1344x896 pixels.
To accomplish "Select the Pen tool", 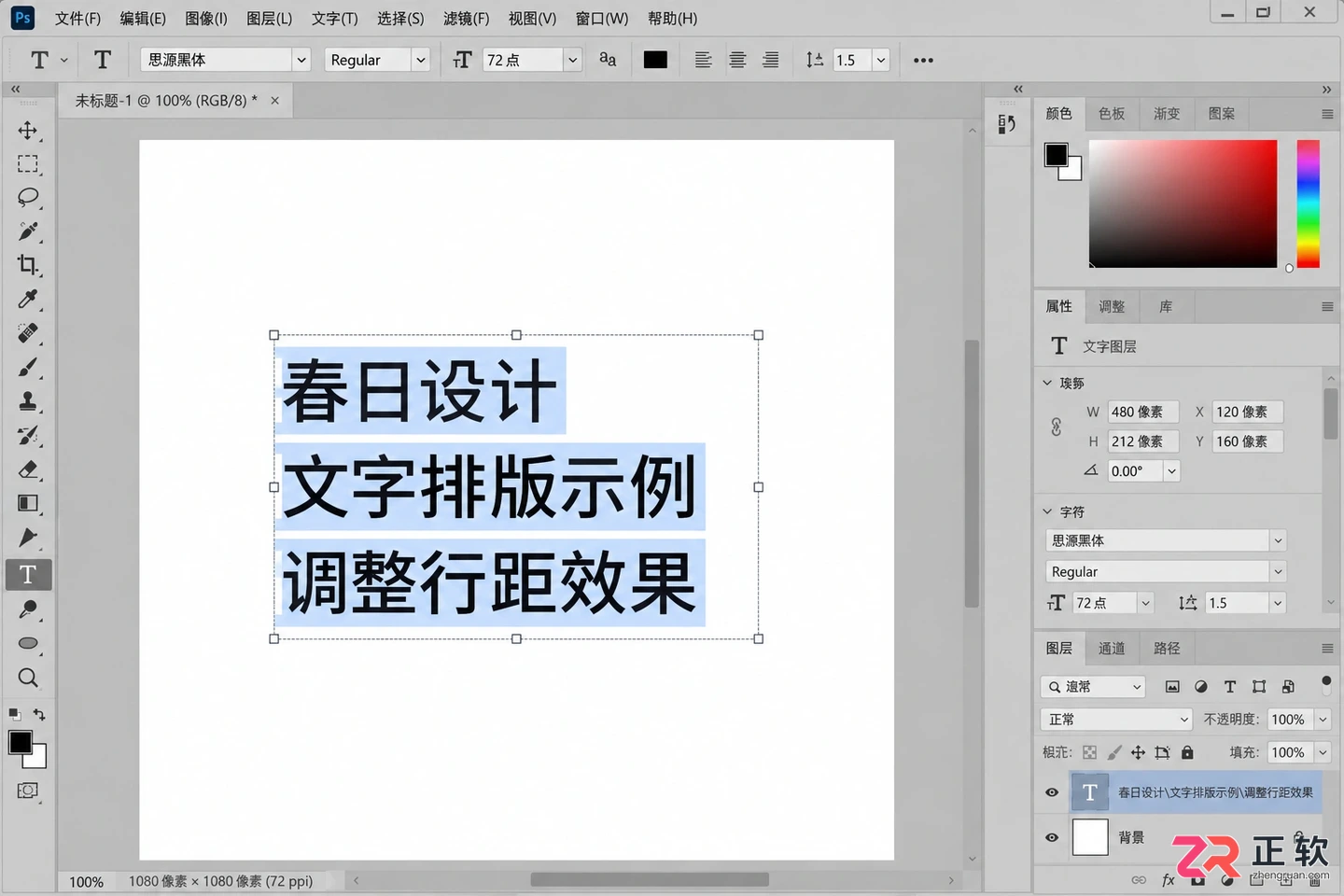I will (x=28, y=538).
